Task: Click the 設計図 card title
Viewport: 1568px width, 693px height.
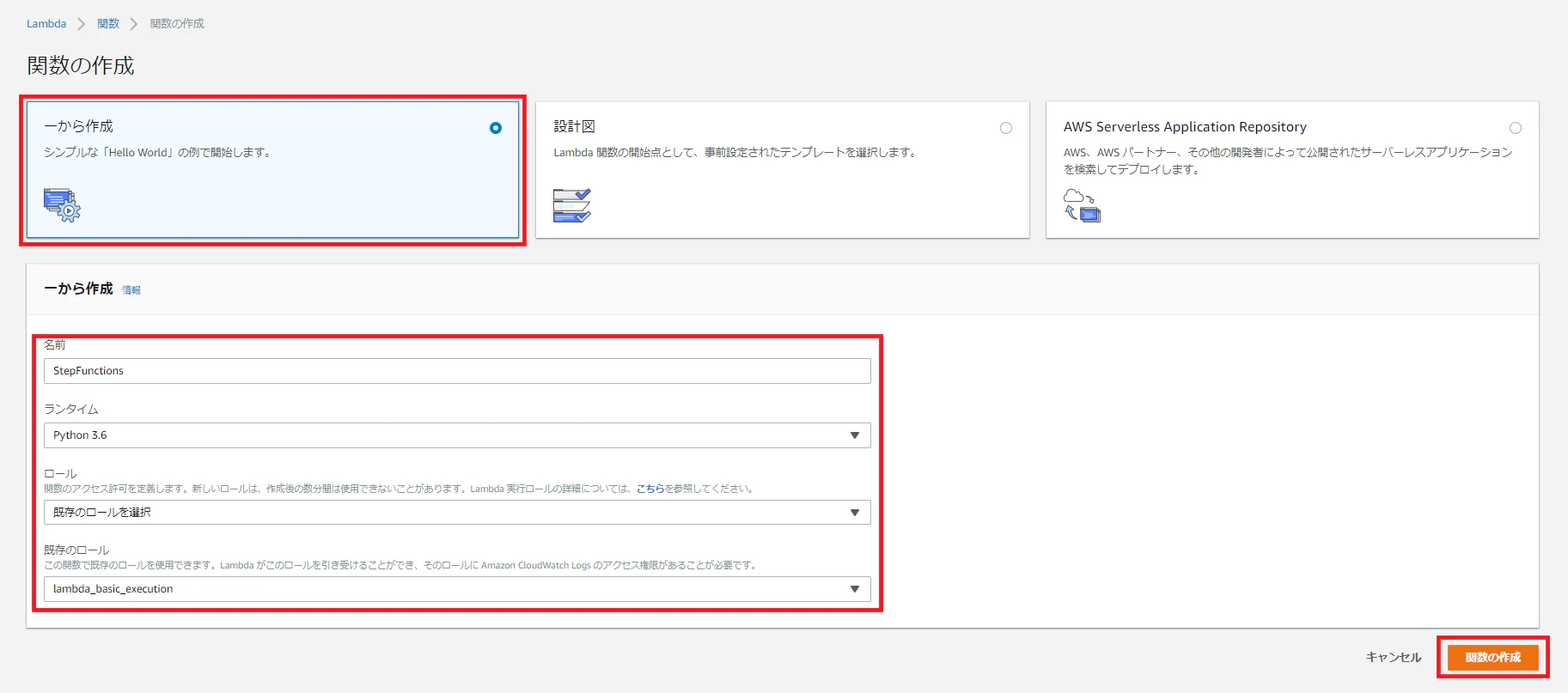Action: (x=574, y=126)
